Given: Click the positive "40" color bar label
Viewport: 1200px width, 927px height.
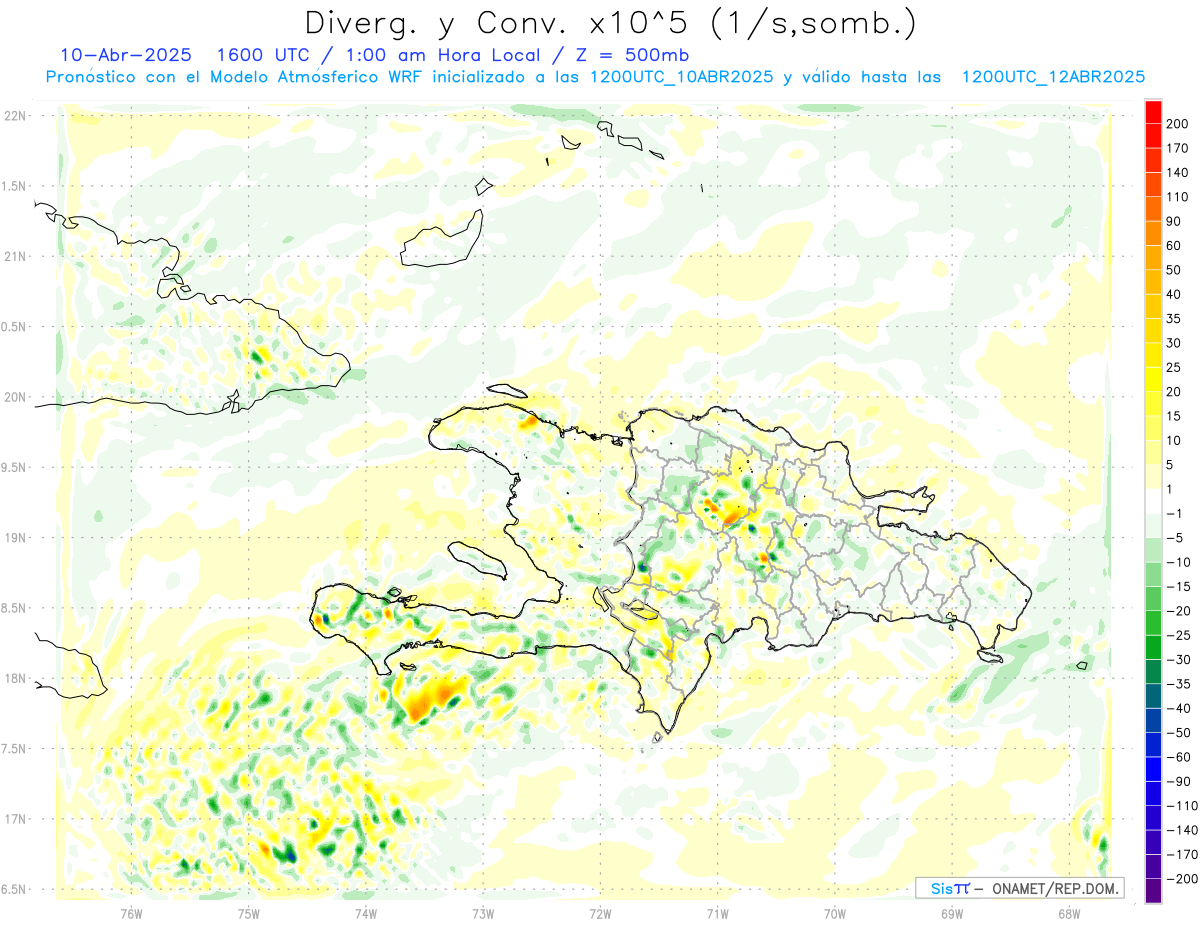Looking at the screenshot, I should tap(1174, 294).
